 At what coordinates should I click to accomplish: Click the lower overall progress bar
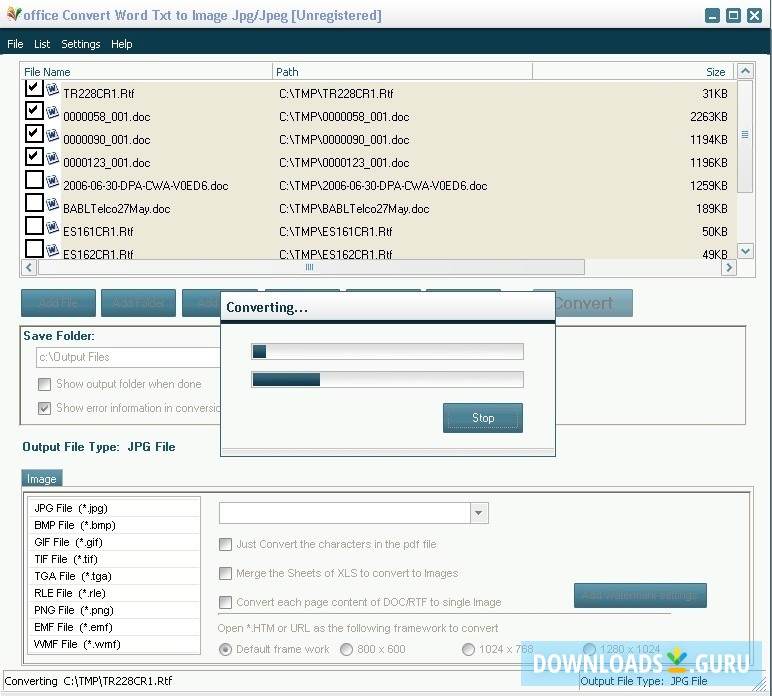point(387,380)
